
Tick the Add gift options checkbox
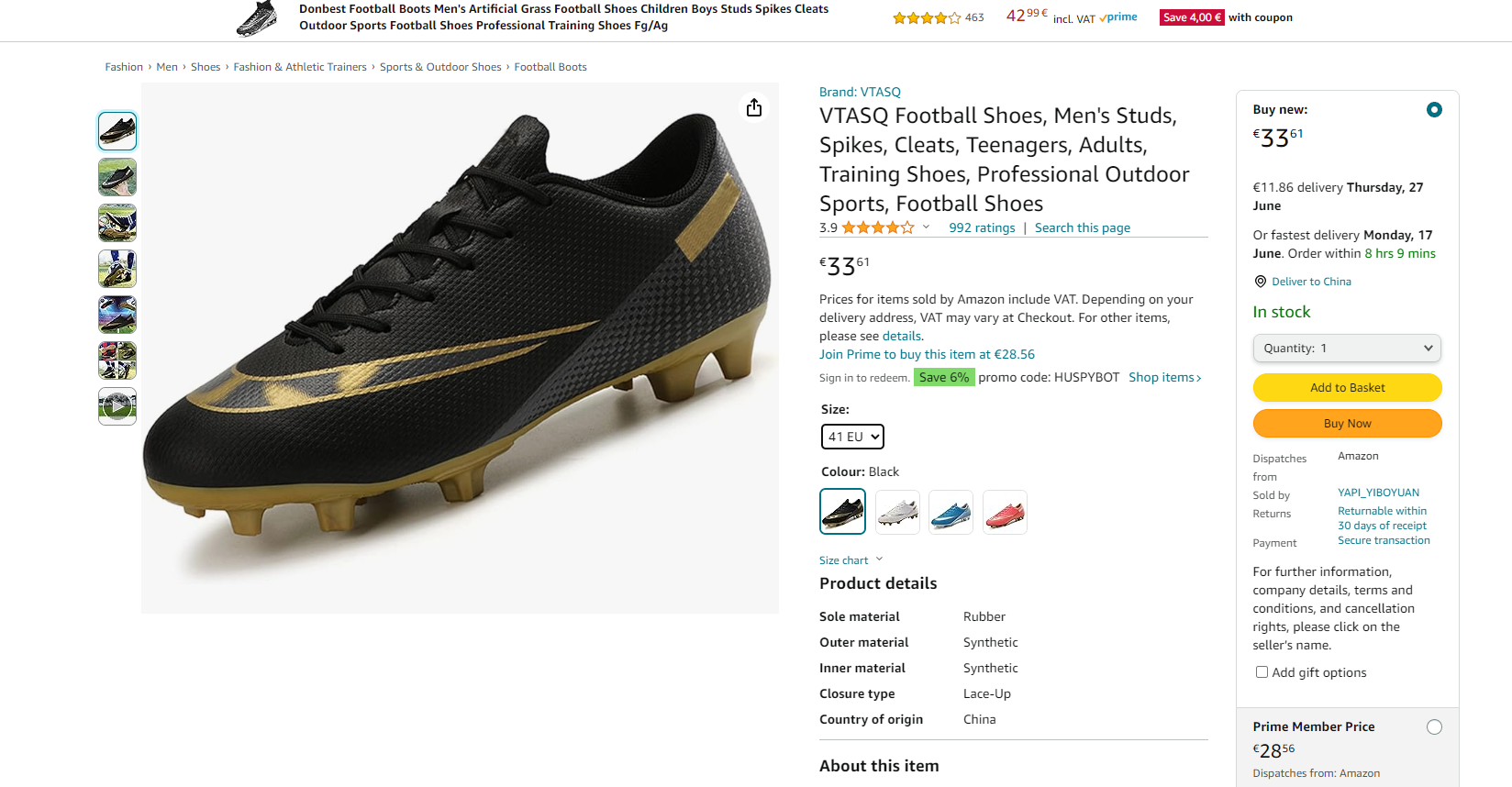click(x=1262, y=672)
